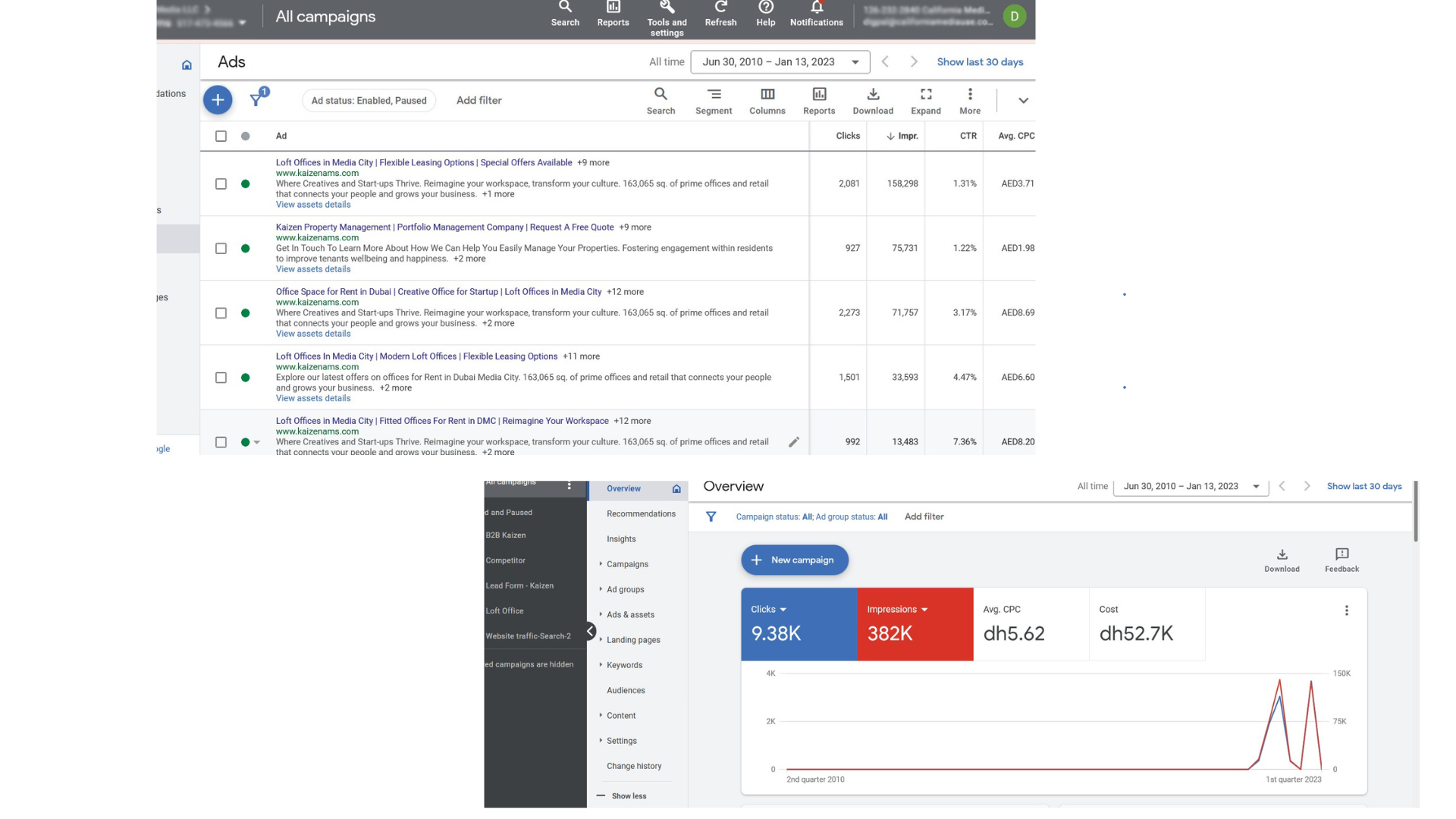This screenshot has height=819, width=1456.
Task: Click the Feedback icon in Overview panel
Action: pyautogui.click(x=1341, y=554)
